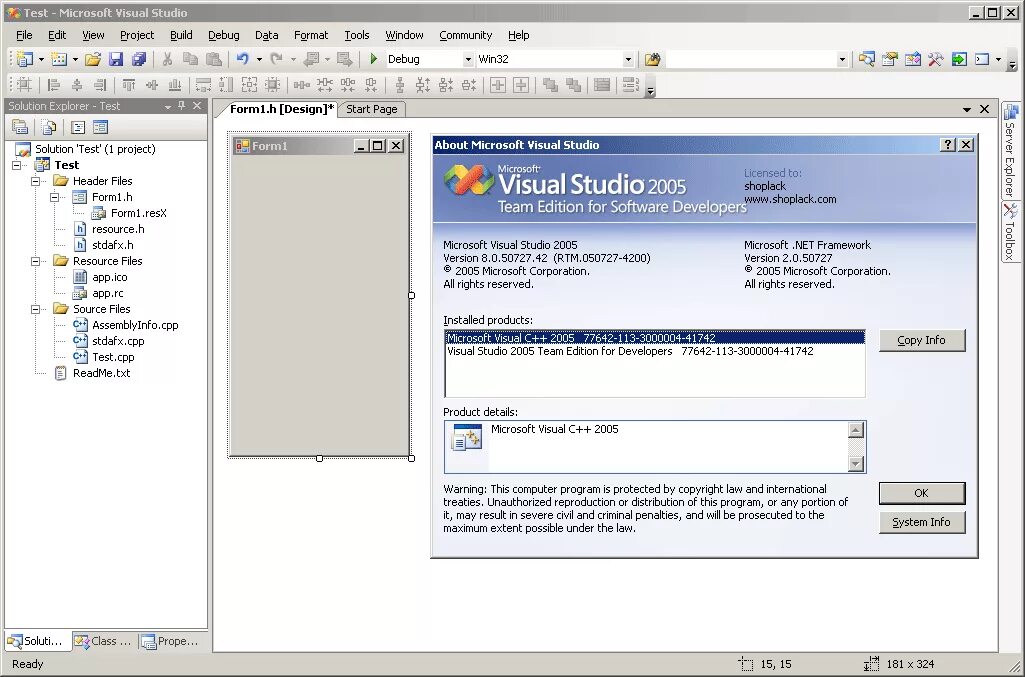Click the Align Lefts layout icon
Screen dimensions: 1025x677
[54, 85]
